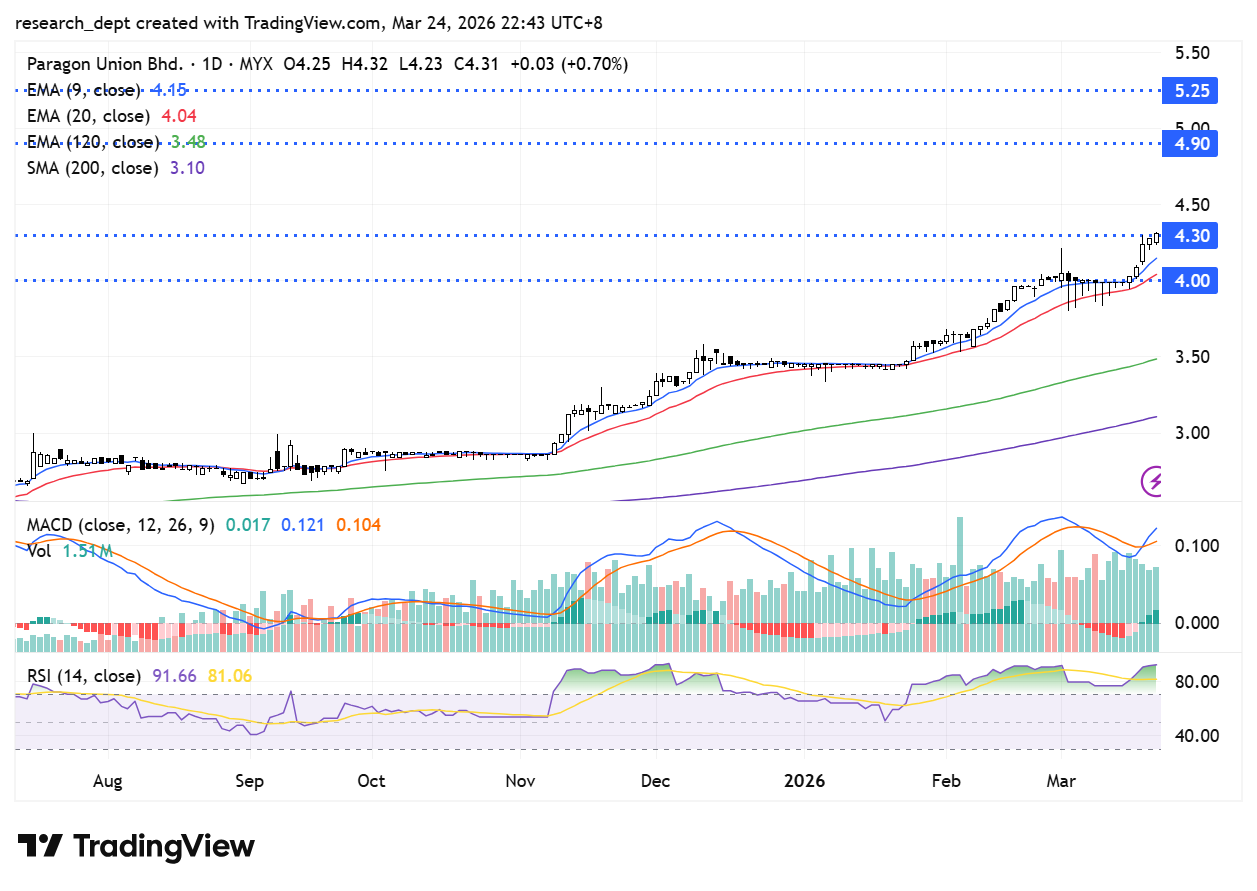This screenshot has height=891, width=1257.
Task: Click the Mar label on time axis
Action: pos(1060,781)
